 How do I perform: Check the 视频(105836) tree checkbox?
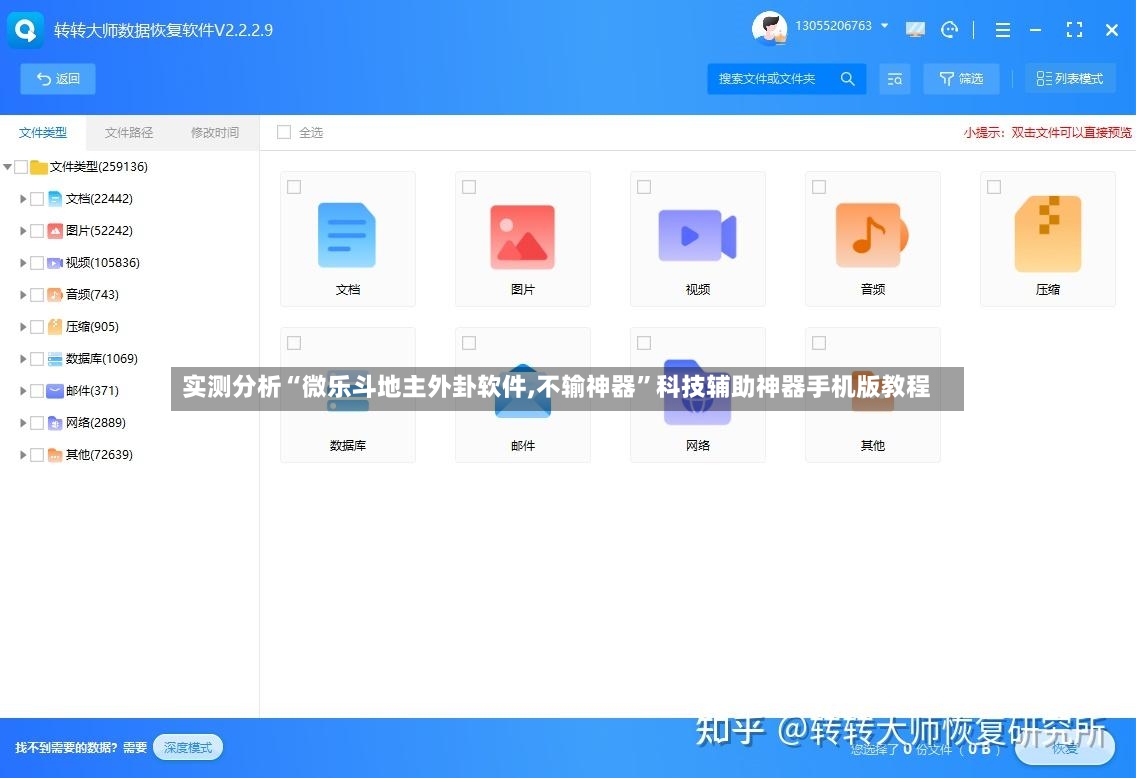click(x=37, y=262)
